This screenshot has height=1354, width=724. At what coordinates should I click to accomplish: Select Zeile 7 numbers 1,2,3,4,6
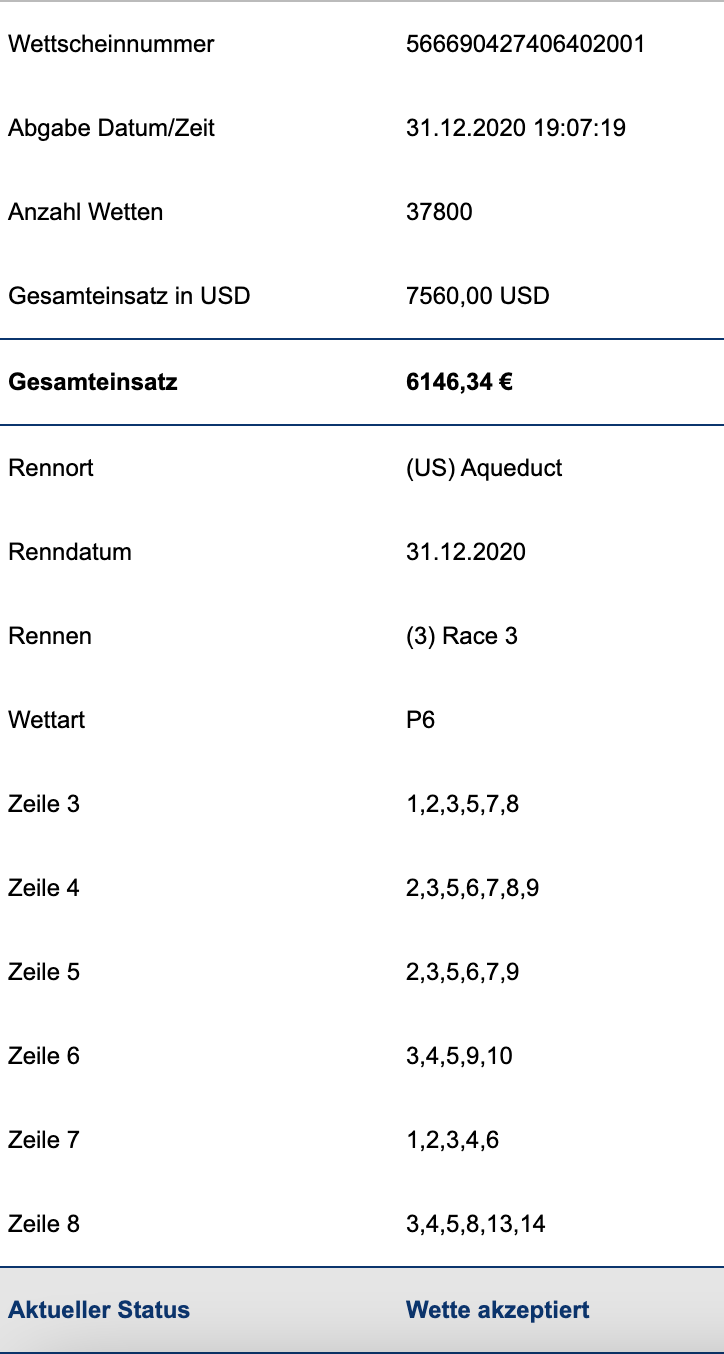tap(452, 1140)
